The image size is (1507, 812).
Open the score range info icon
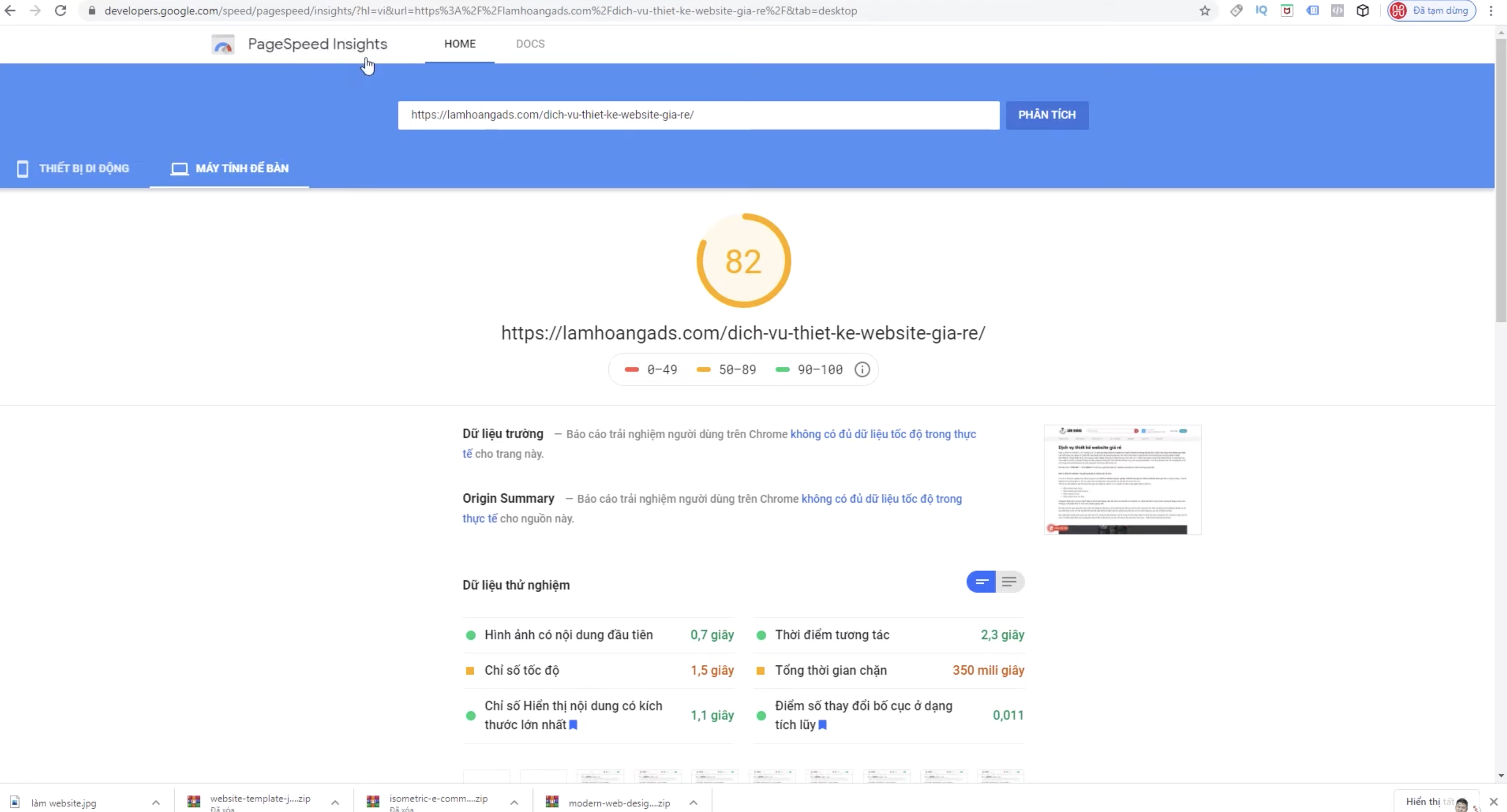pyautogui.click(x=862, y=370)
